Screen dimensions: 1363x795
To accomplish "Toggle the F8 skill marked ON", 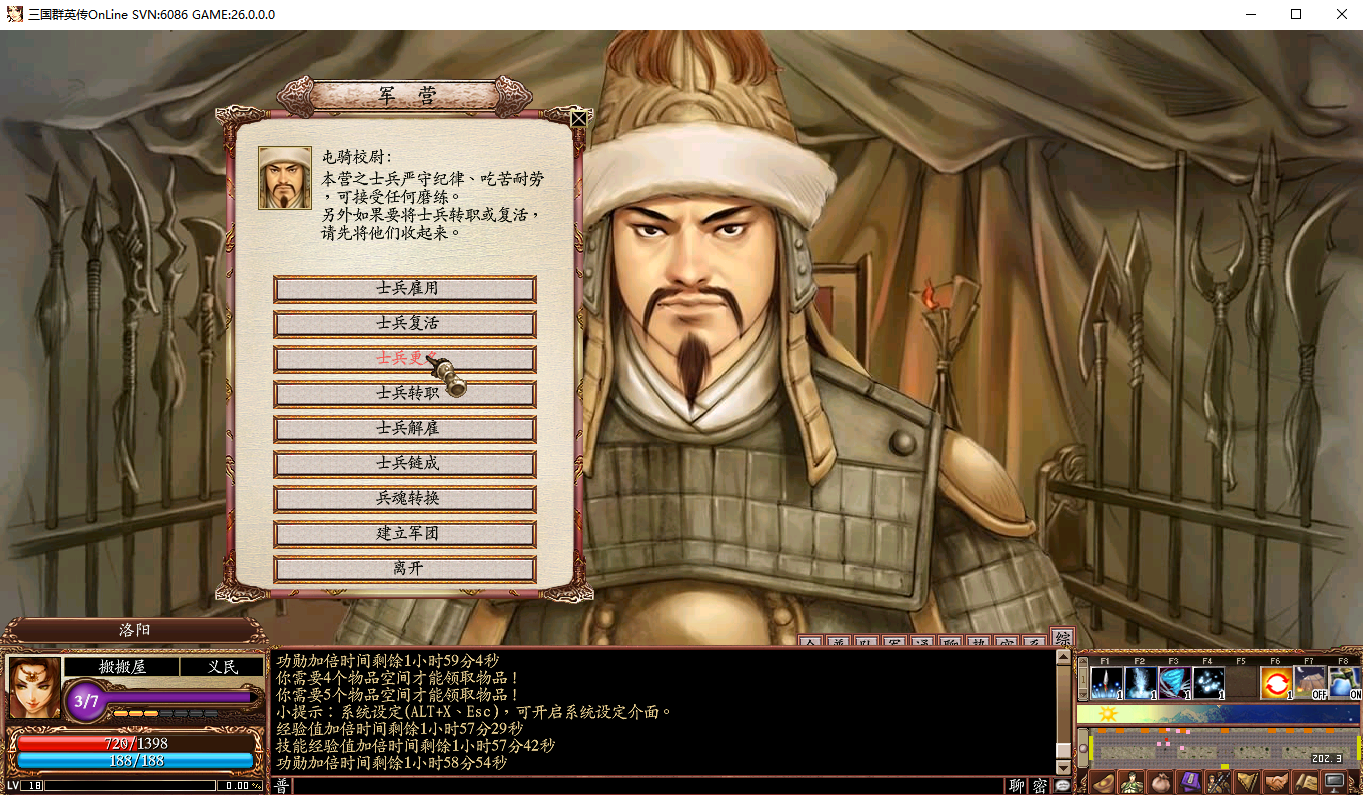I will coord(1345,683).
